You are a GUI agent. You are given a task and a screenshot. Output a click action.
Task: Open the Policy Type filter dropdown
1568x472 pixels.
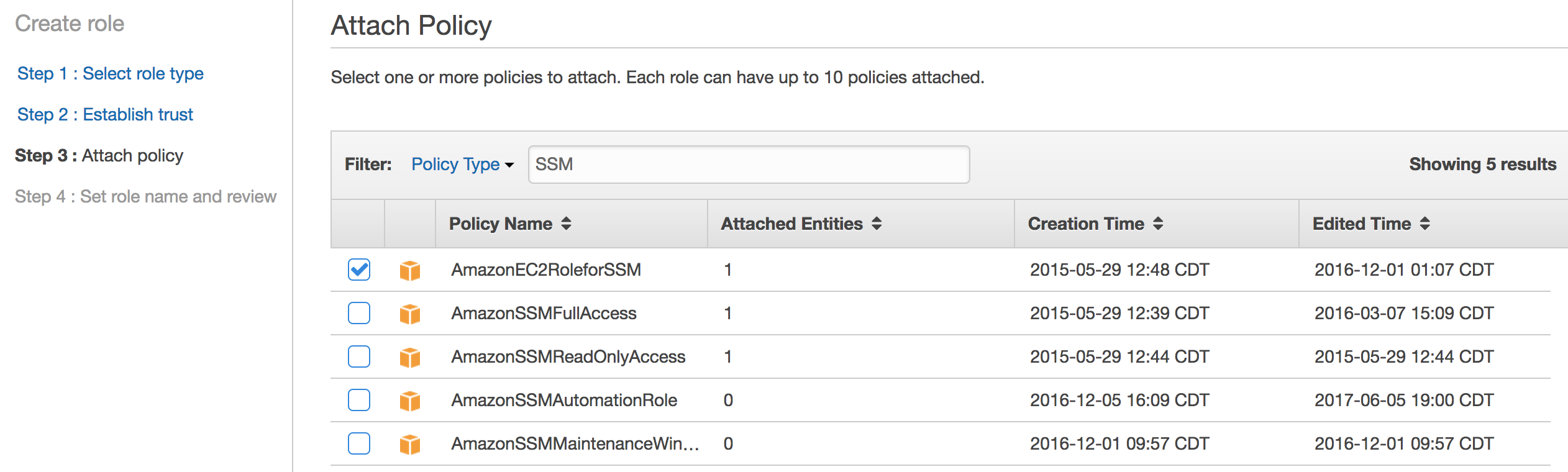point(462,165)
